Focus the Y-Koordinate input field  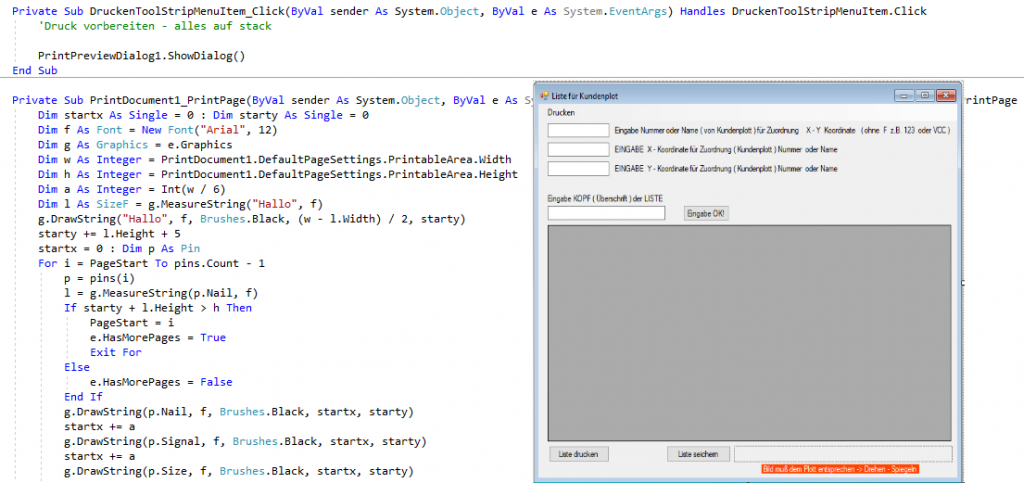tap(578, 168)
